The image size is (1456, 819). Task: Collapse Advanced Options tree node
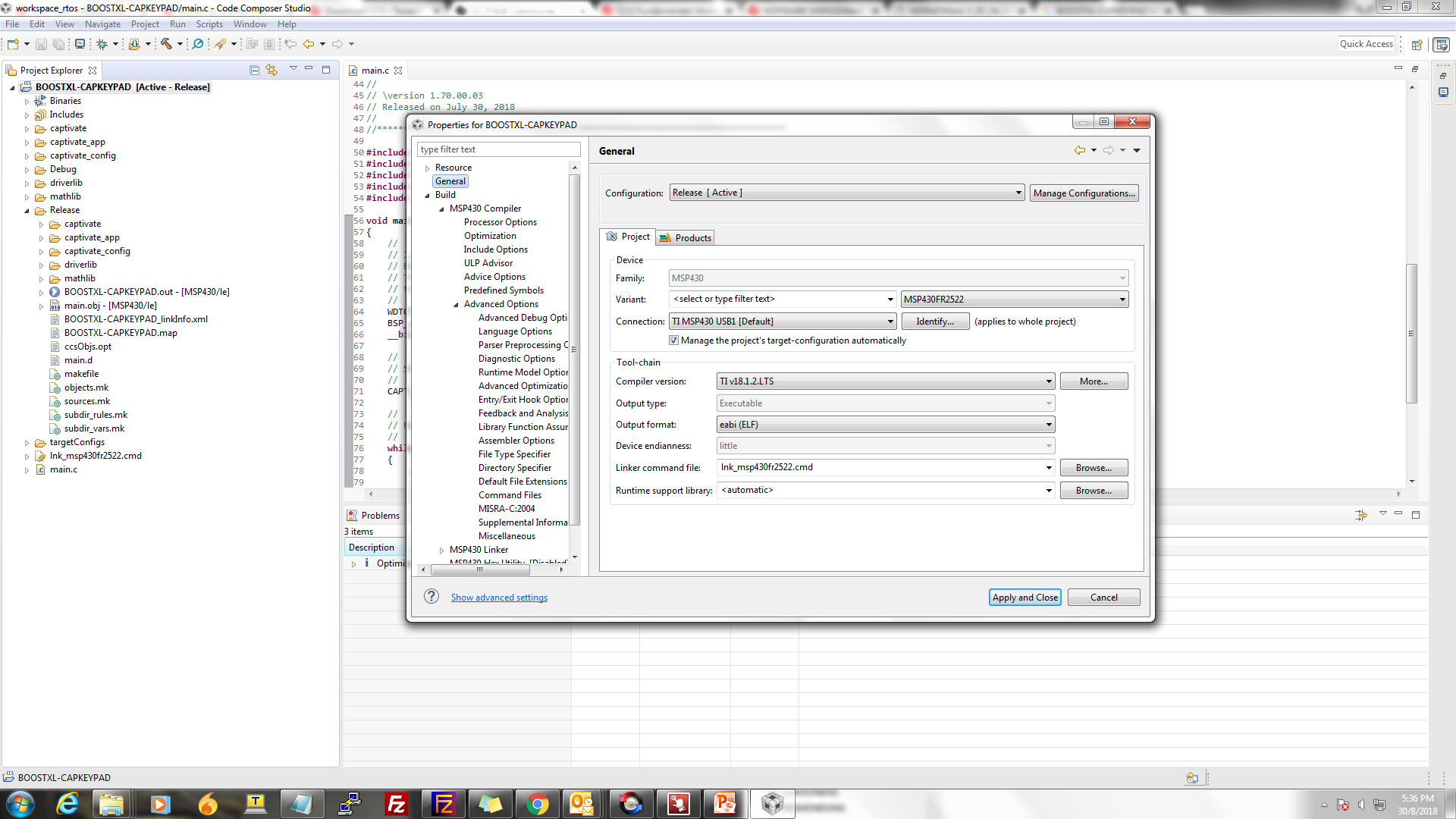coord(456,305)
